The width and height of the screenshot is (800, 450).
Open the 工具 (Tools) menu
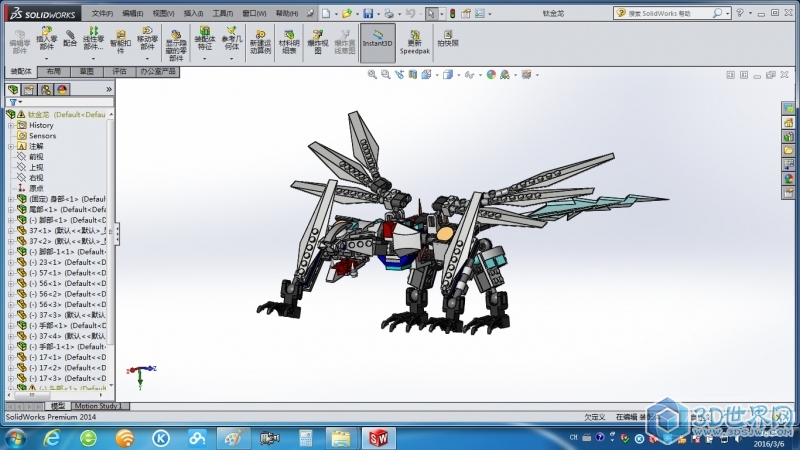click(x=222, y=14)
